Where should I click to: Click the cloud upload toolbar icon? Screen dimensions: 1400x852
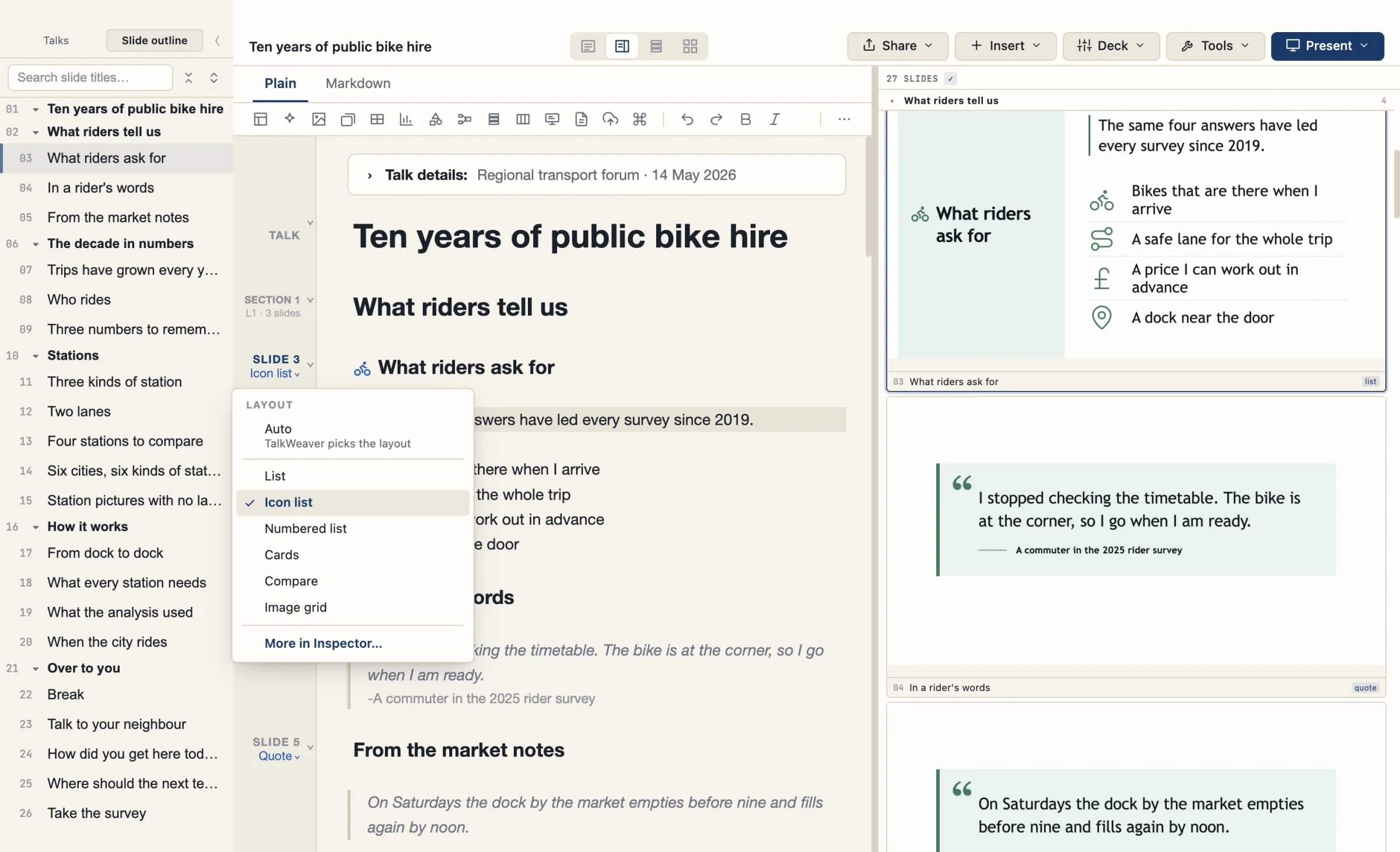(610, 120)
